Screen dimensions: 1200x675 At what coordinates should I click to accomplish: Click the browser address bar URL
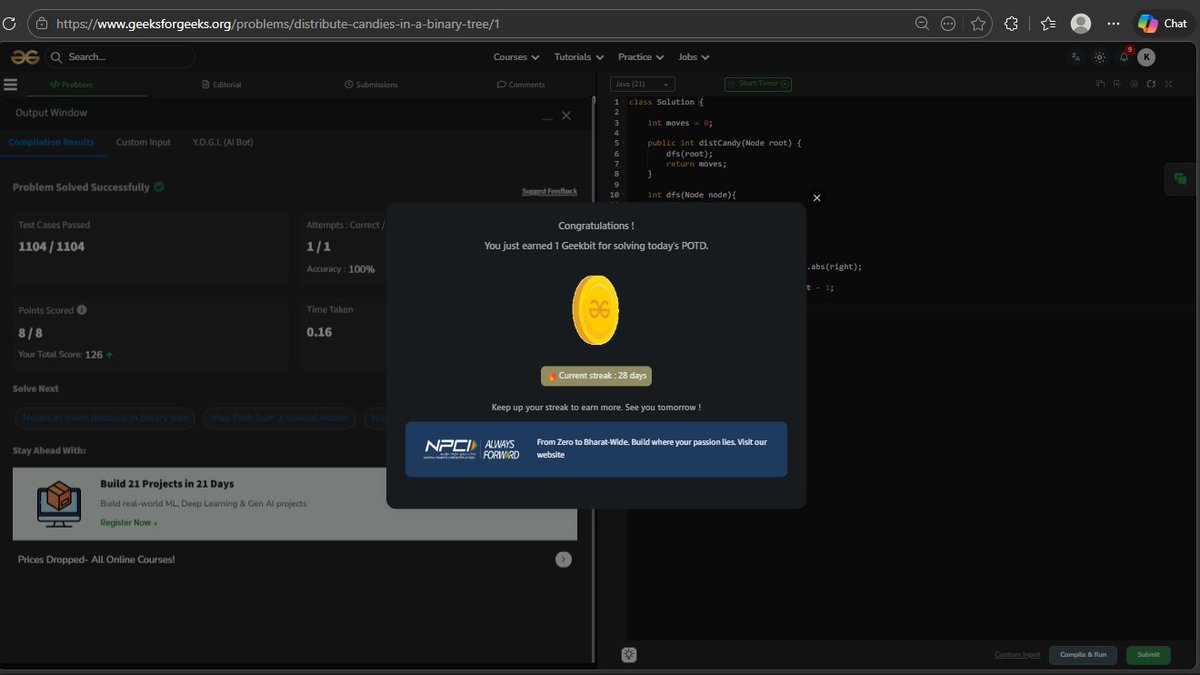pyautogui.click(x=278, y=23)
